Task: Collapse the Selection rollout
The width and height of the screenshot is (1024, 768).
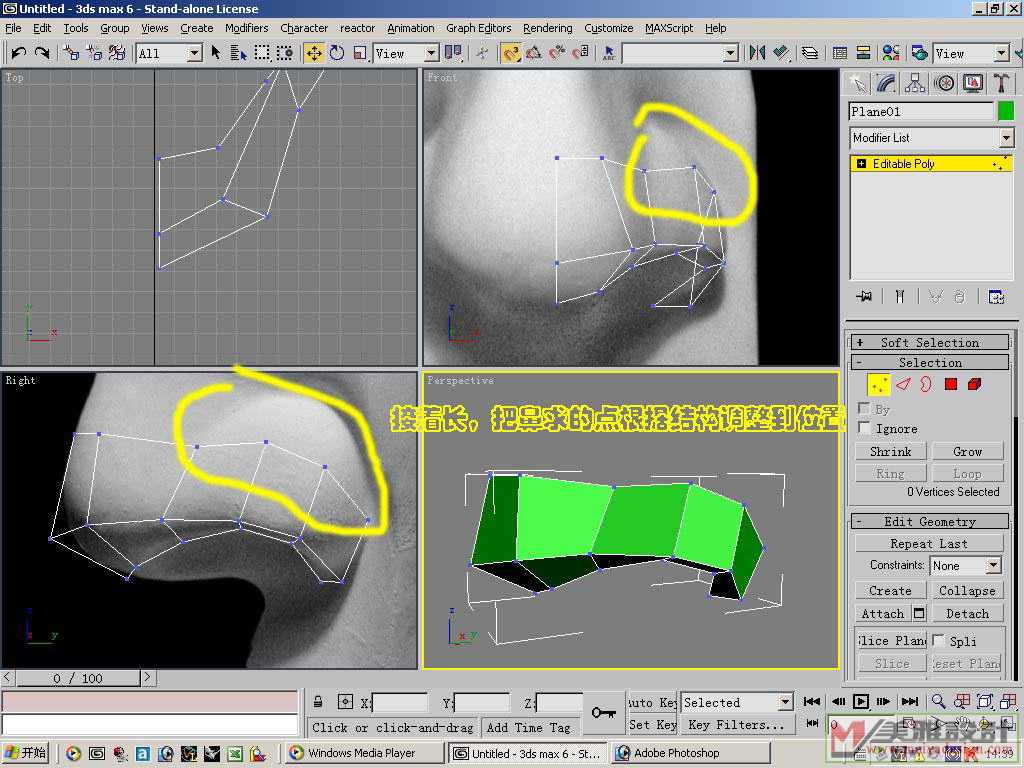Action: (x=930, y=363)
